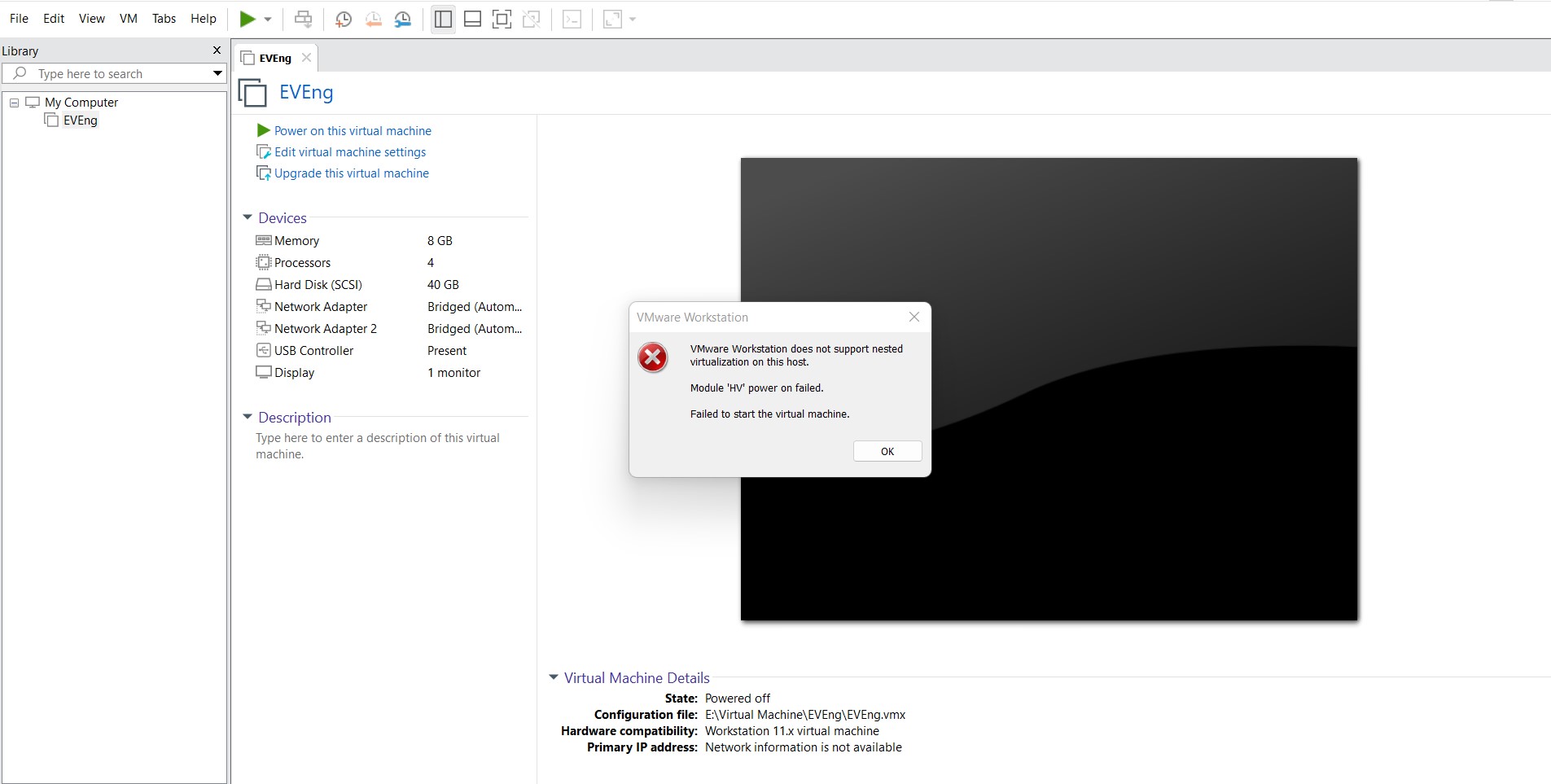The width and height of the screenshot is (1551, 784).
Task: Click the Memory device icon
Action: point(263,240)
